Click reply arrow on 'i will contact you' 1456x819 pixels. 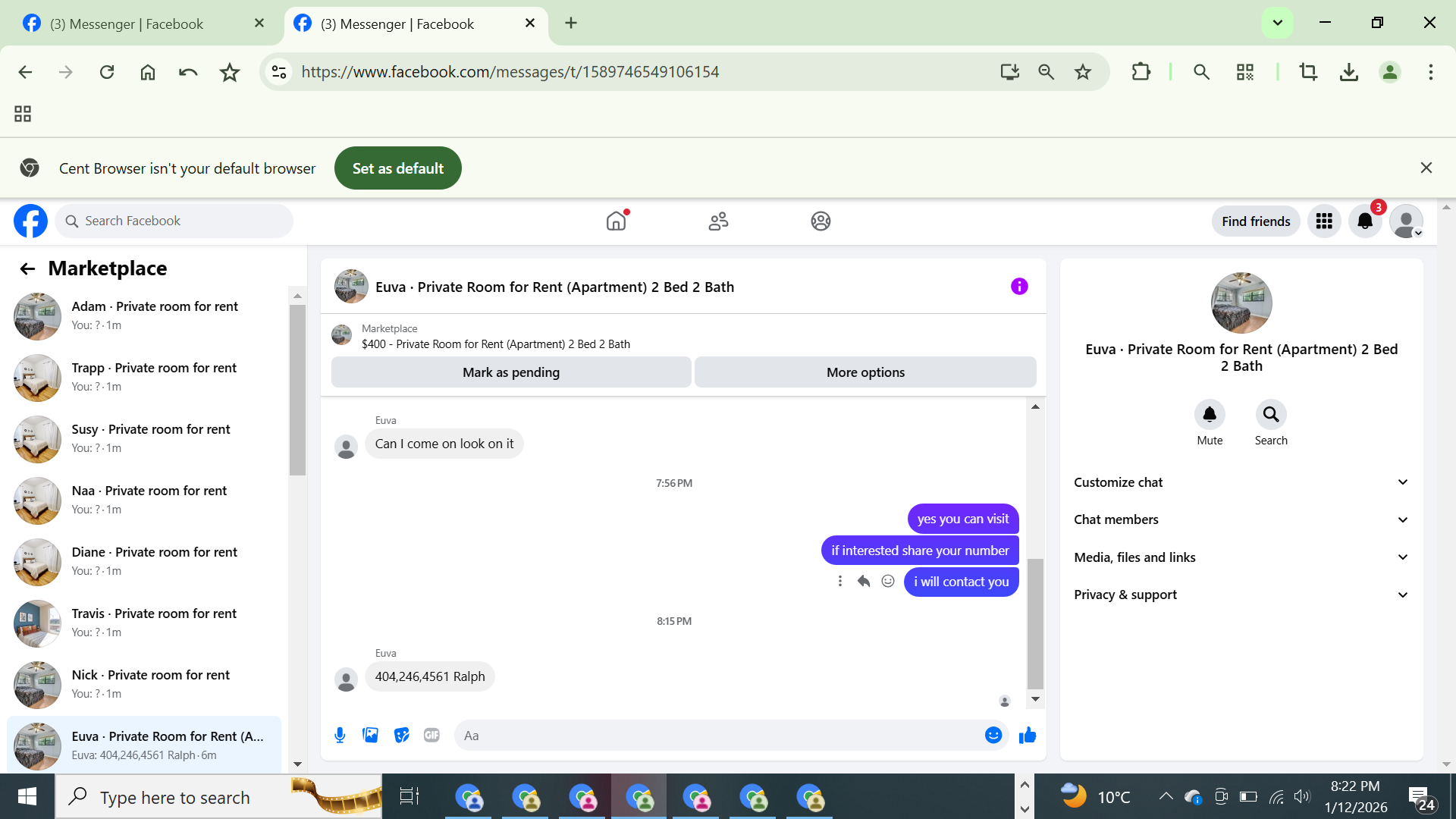click(x=864, y=581)
